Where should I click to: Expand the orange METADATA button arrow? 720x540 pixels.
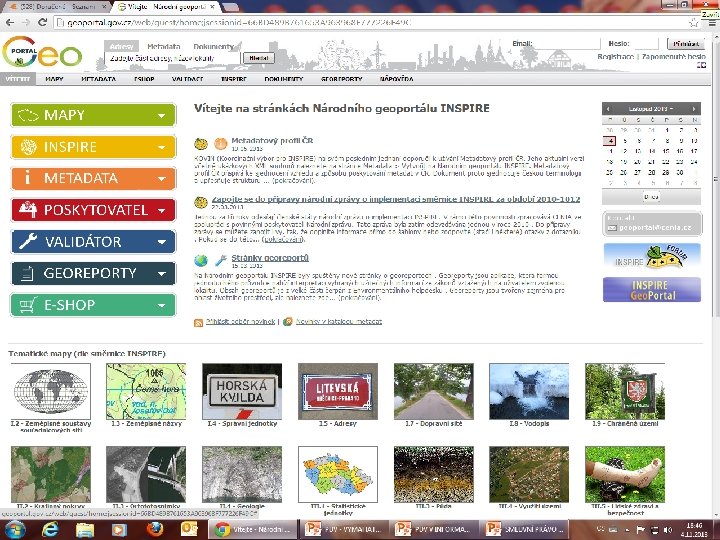click(162, 179)
